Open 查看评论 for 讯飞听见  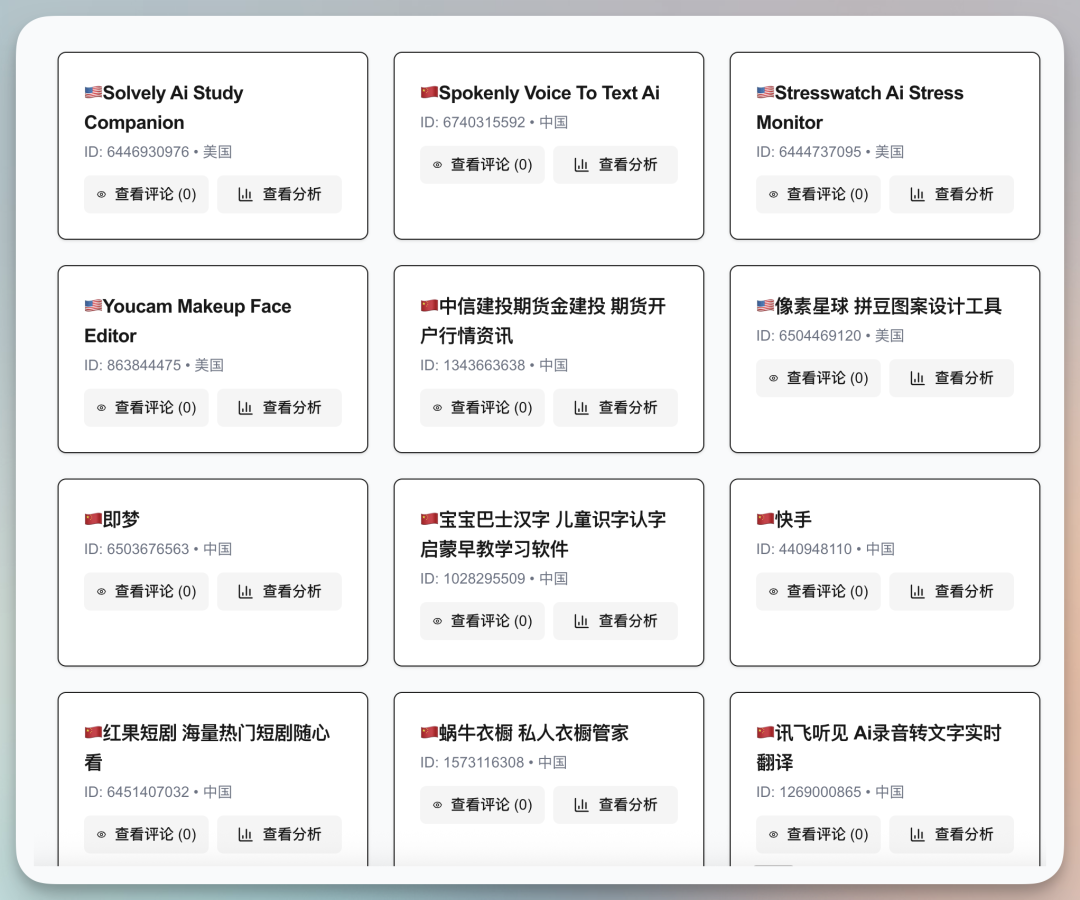pyautogui.click(x=818, y=835)
